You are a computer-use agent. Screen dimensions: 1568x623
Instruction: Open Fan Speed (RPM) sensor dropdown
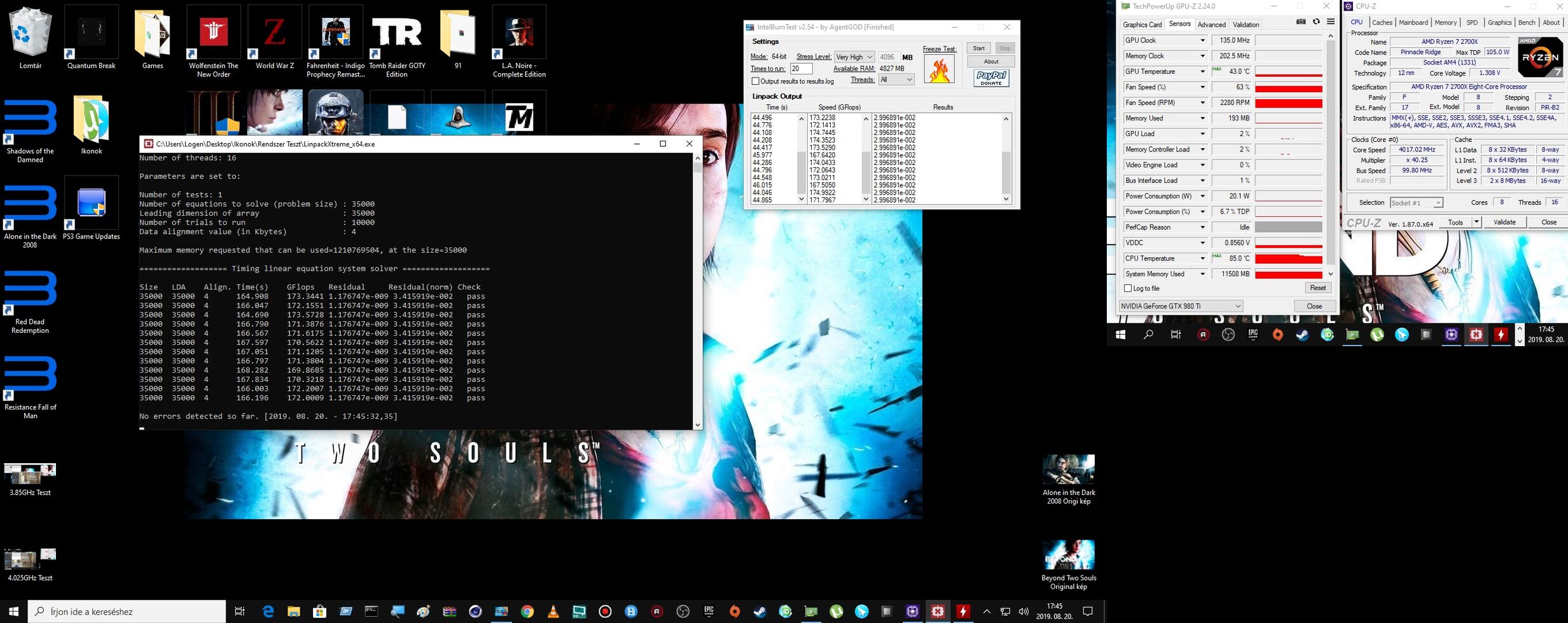[1202, 102]
